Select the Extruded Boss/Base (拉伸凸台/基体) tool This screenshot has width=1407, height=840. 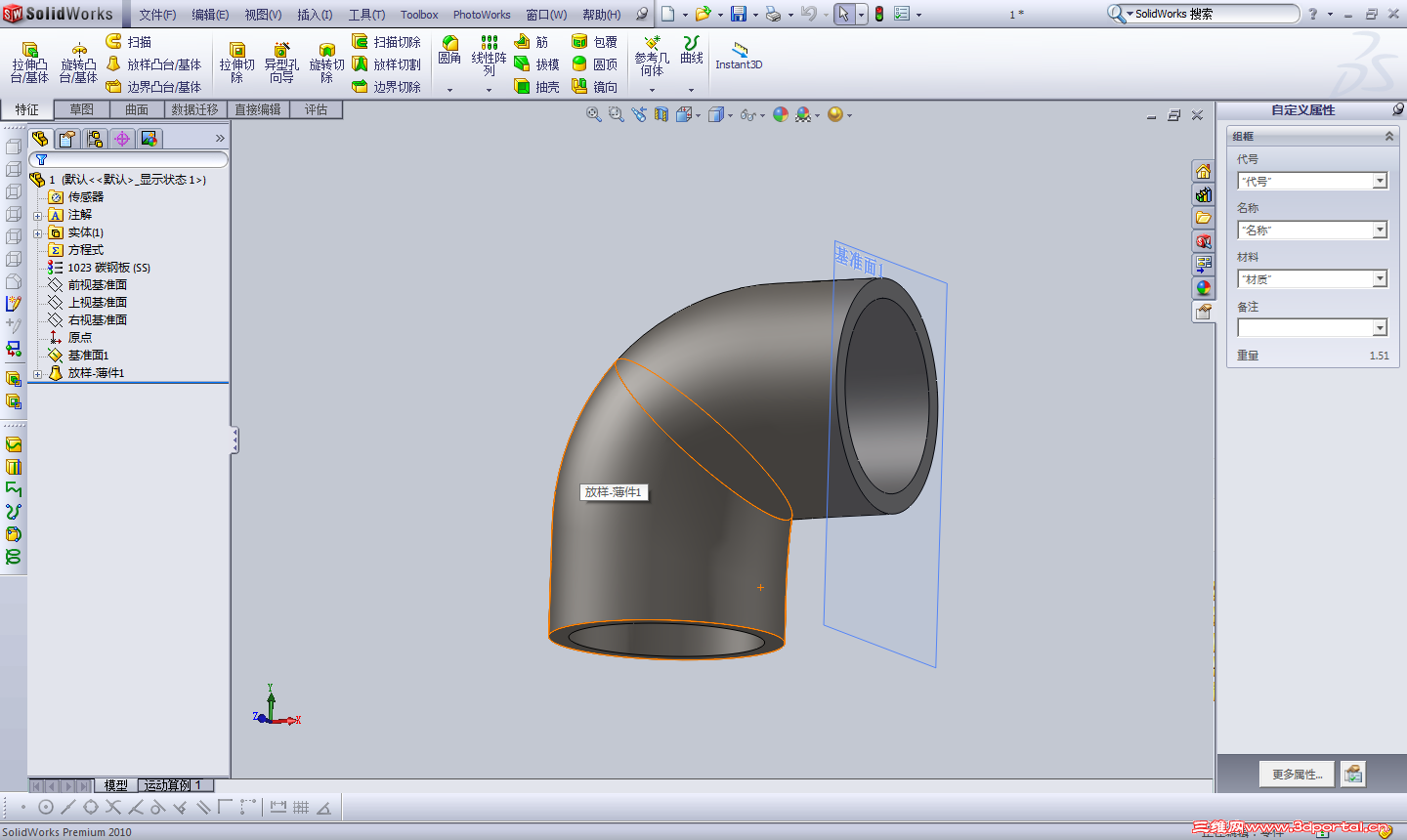(x=29, y=63)
